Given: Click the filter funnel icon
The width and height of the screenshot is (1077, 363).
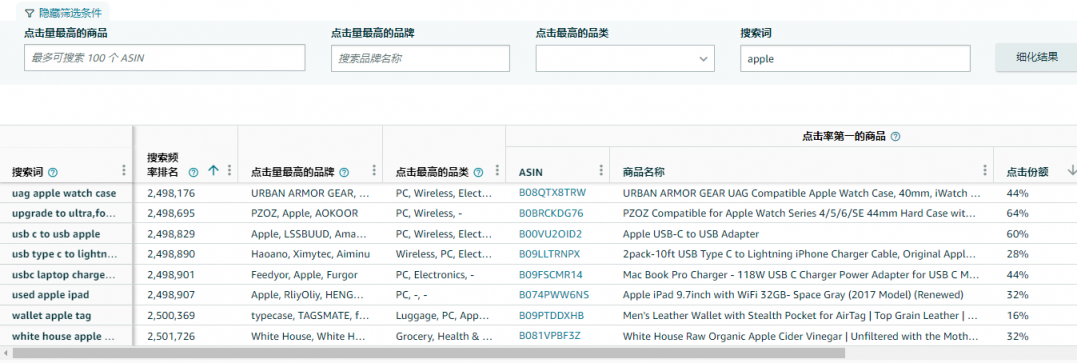Looking at the screenshot, I should point(29,13).
